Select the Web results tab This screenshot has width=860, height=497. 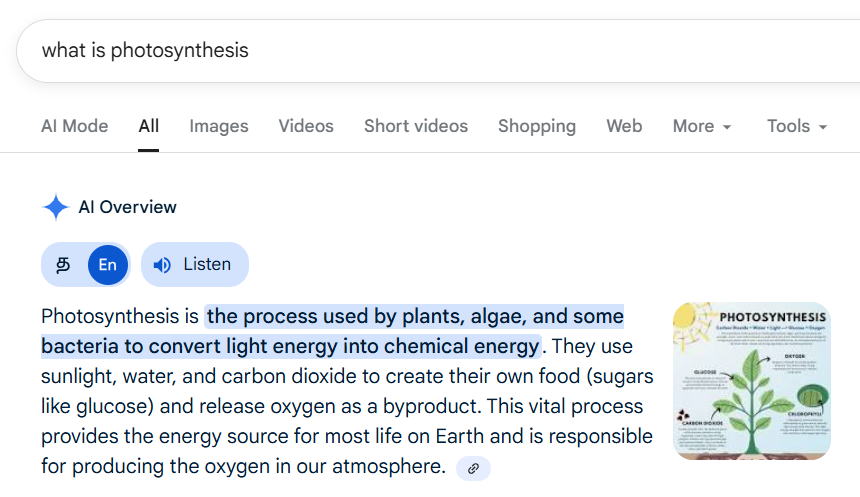pos(624,126)
